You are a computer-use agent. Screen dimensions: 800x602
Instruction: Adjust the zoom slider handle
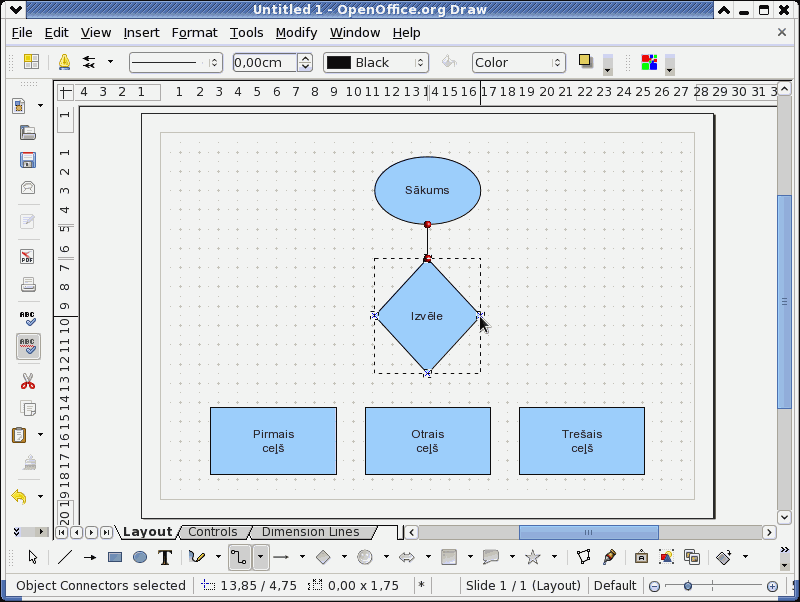688,586
